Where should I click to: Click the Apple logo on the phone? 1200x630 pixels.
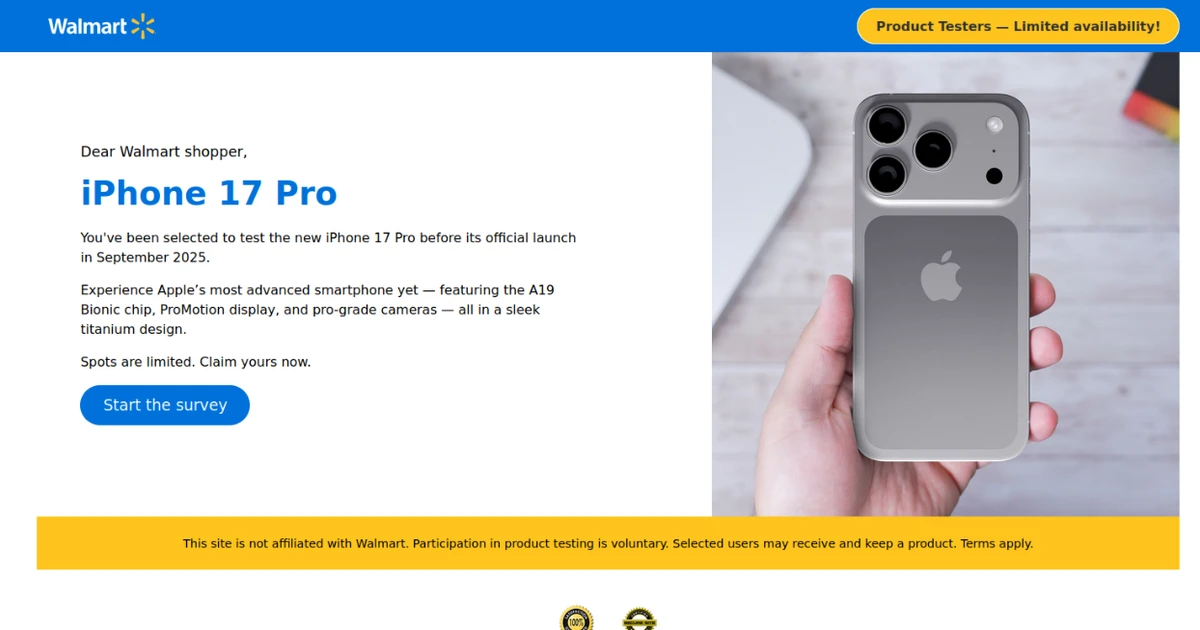pos(941,276)
